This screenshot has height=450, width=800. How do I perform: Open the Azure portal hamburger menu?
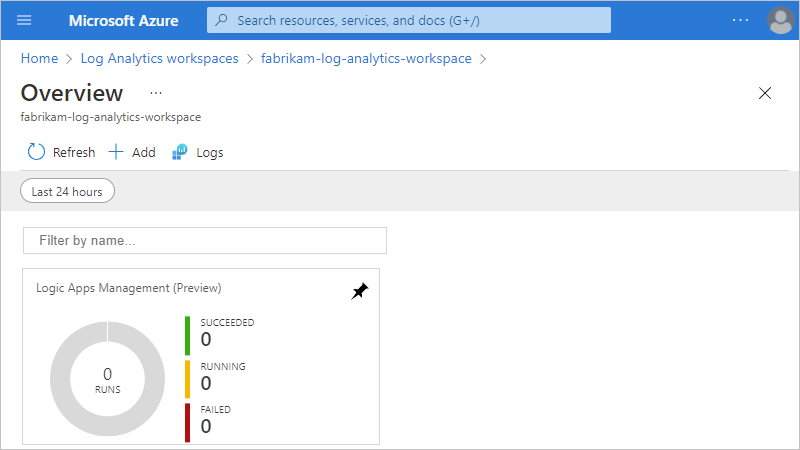coord(24,20)
